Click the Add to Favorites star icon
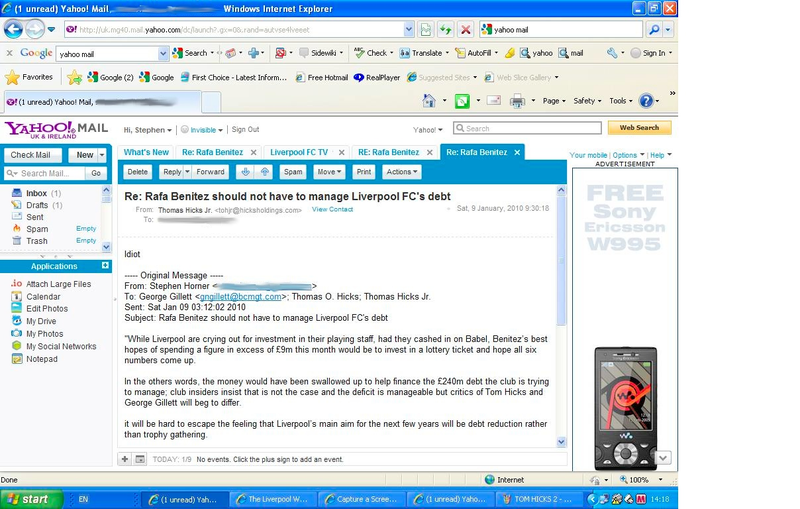This screenshot has height=509, width=800. tap(74, 78)
